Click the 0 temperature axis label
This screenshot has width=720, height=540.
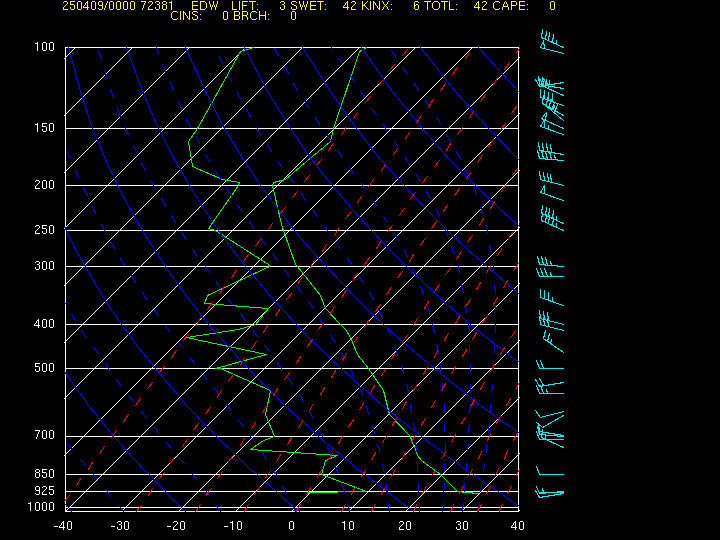[292, 526]
